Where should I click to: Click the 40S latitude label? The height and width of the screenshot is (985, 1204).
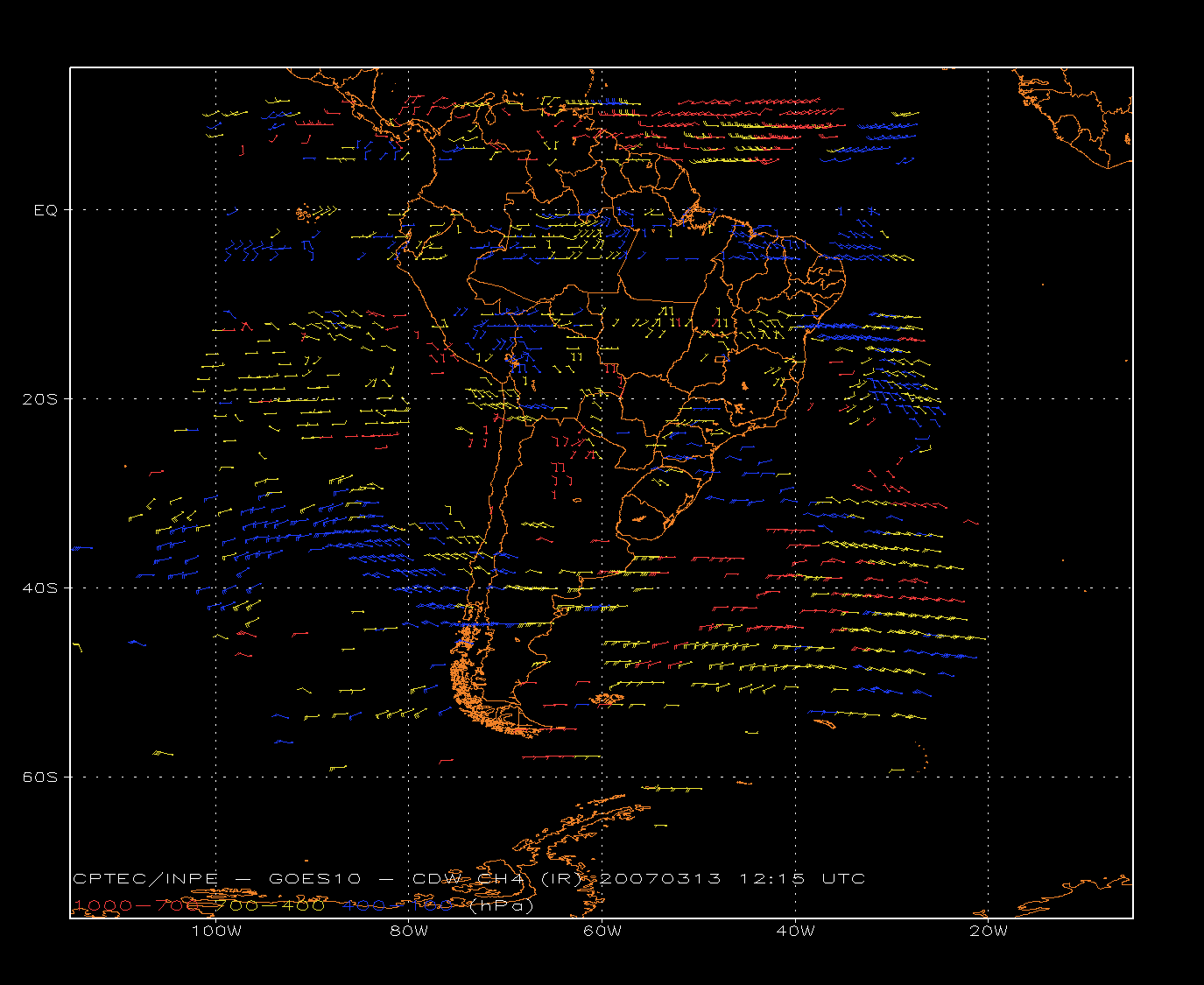point(40,588)
